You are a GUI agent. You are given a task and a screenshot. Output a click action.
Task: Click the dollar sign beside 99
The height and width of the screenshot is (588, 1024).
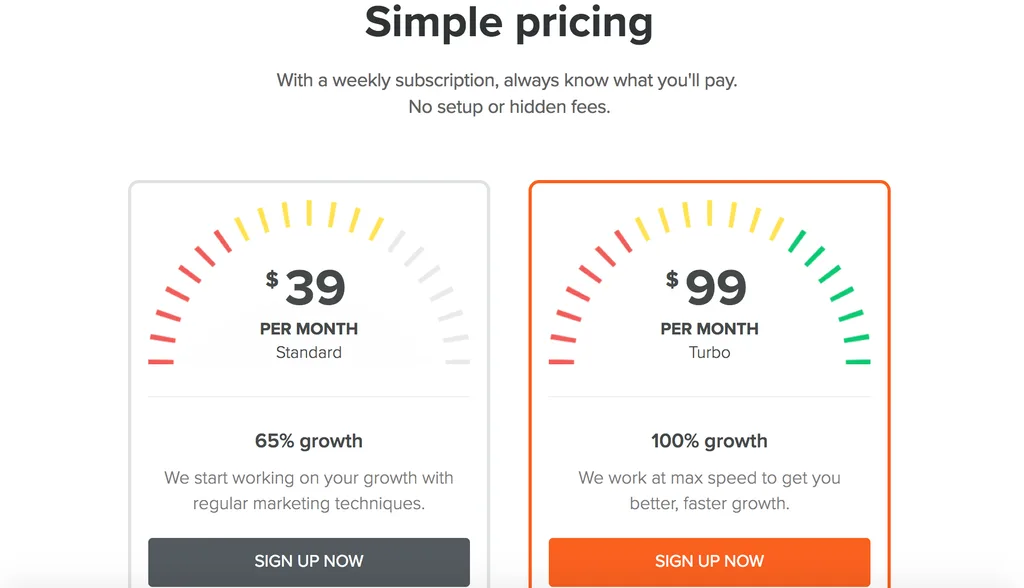[672, 280]
